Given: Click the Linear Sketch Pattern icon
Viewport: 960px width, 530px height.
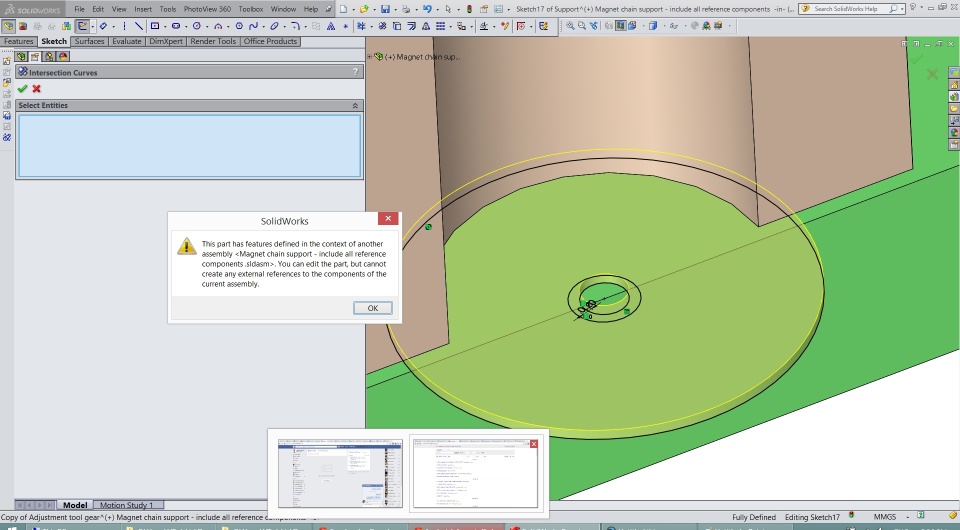Looking at the screenshot, I should click(440, 26).
